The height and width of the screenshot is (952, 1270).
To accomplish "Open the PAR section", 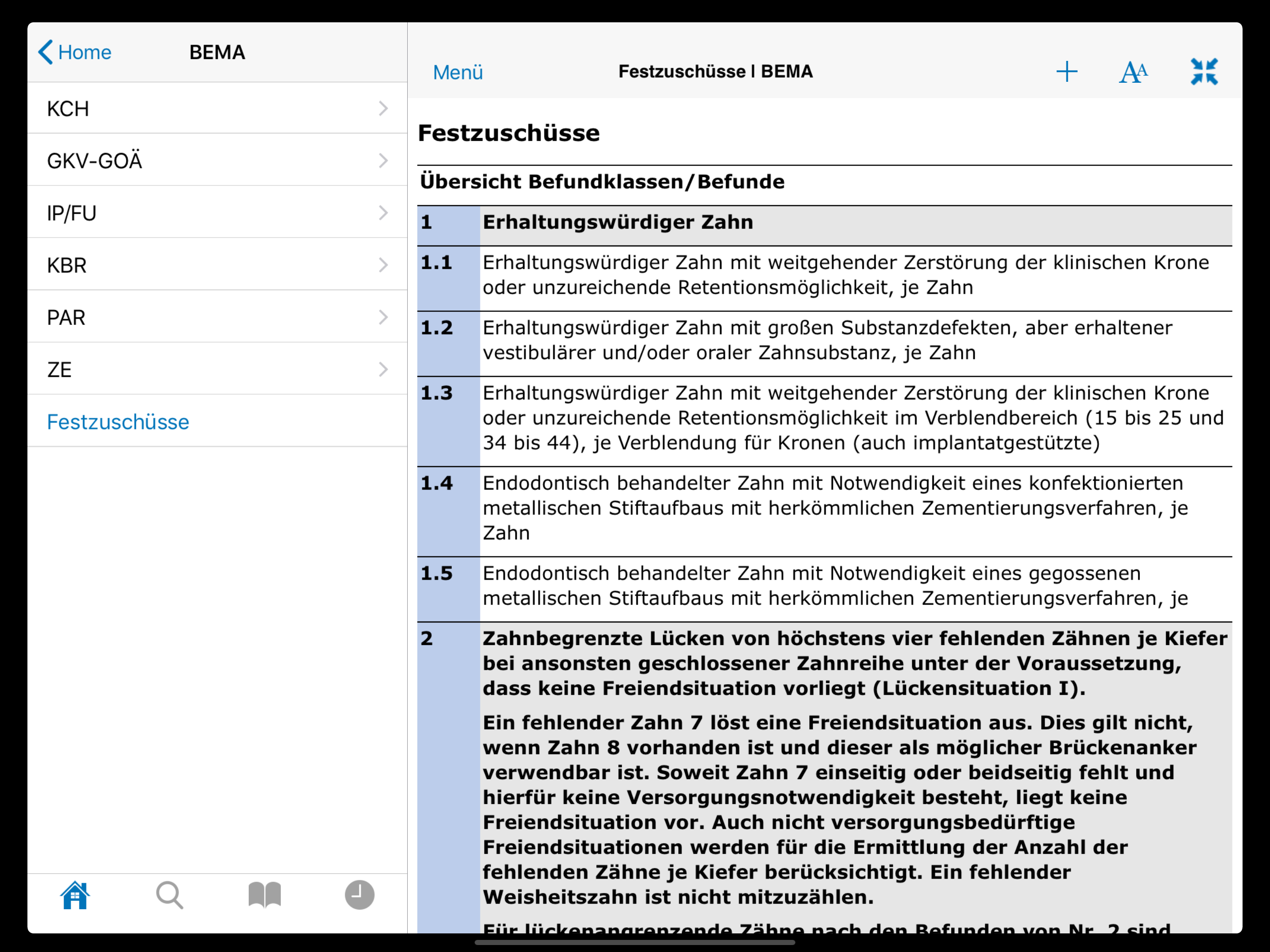I will [x=217, y=317].
